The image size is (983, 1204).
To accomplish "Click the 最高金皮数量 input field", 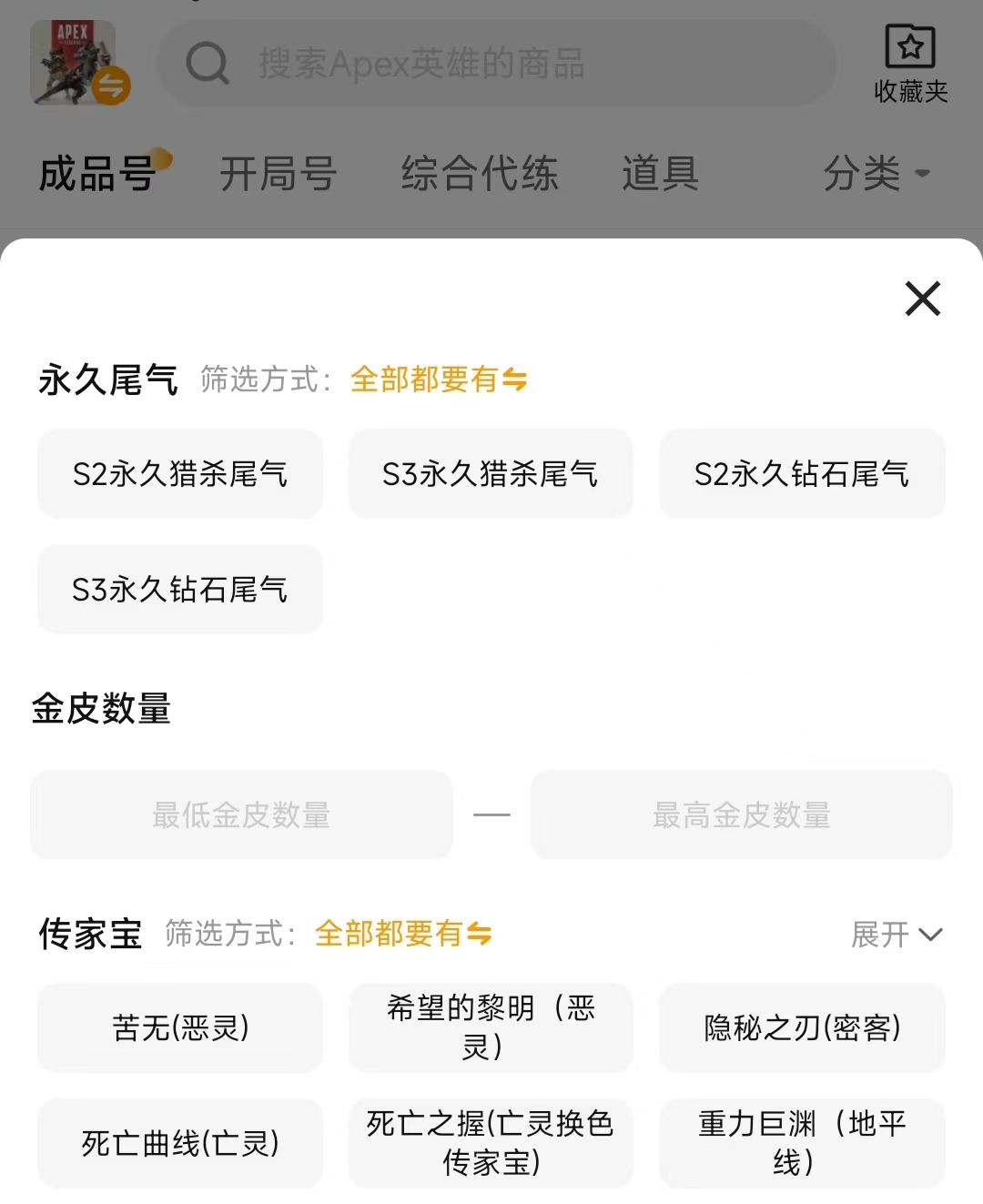I will pos(741,815).
